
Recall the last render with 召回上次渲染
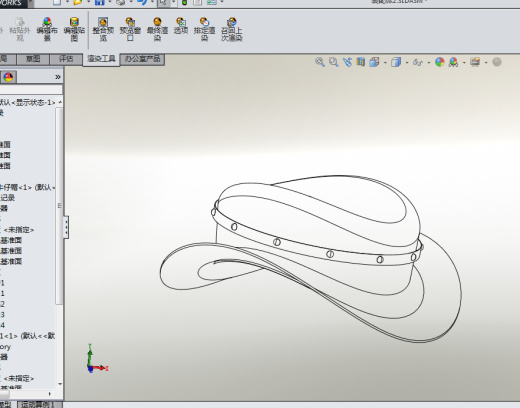[x=231, y=29]
